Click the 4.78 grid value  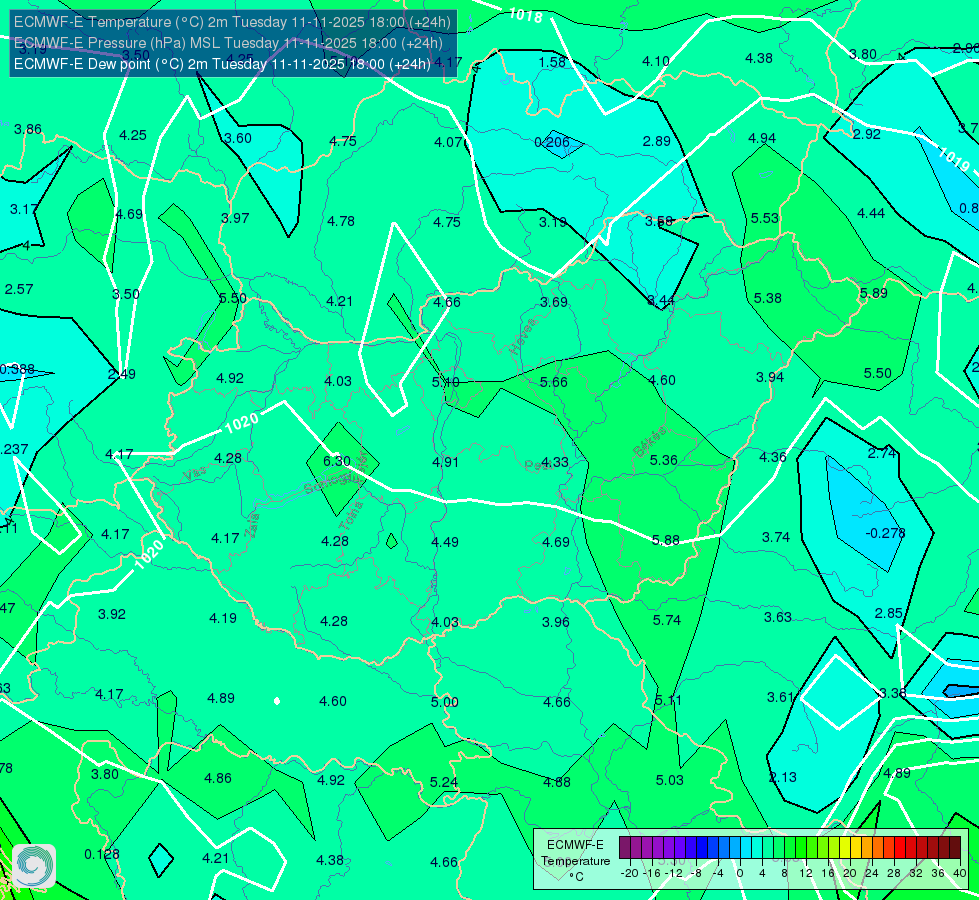pyautogui.click(x=341, y=221)
